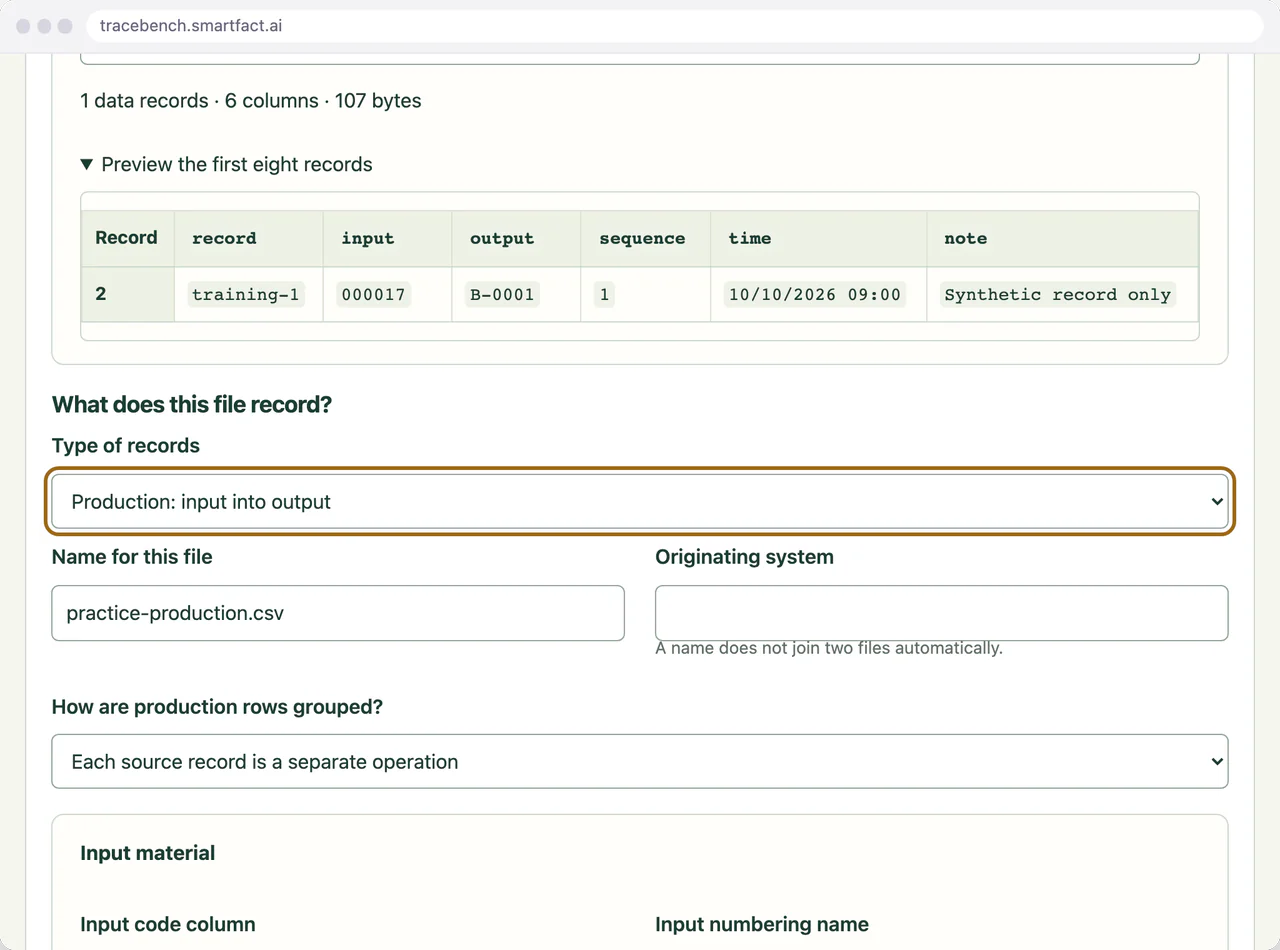Click the 'input' column header
The width and height of the screenshot is (1280, 950).
368,238
